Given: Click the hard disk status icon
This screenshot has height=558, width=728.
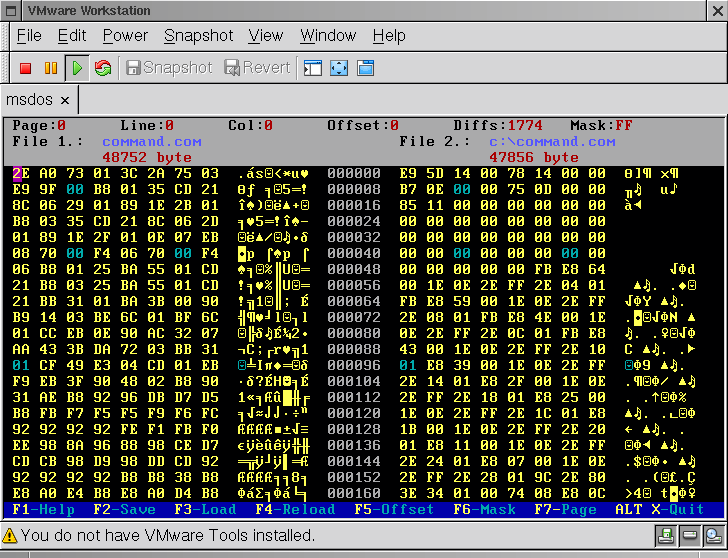Looking at the screenshot, I should (688, 536).
